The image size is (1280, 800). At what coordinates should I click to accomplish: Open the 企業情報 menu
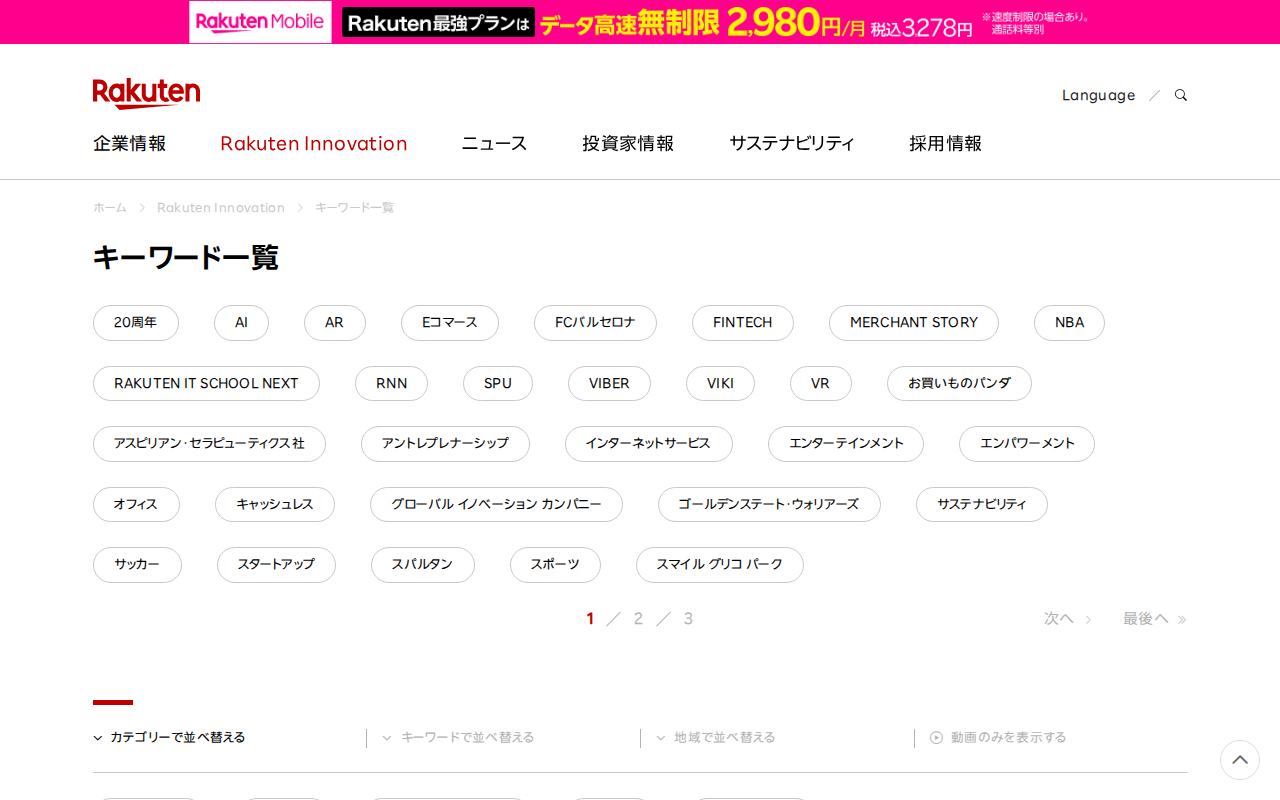pyautogui.click(x=130, y=143)
